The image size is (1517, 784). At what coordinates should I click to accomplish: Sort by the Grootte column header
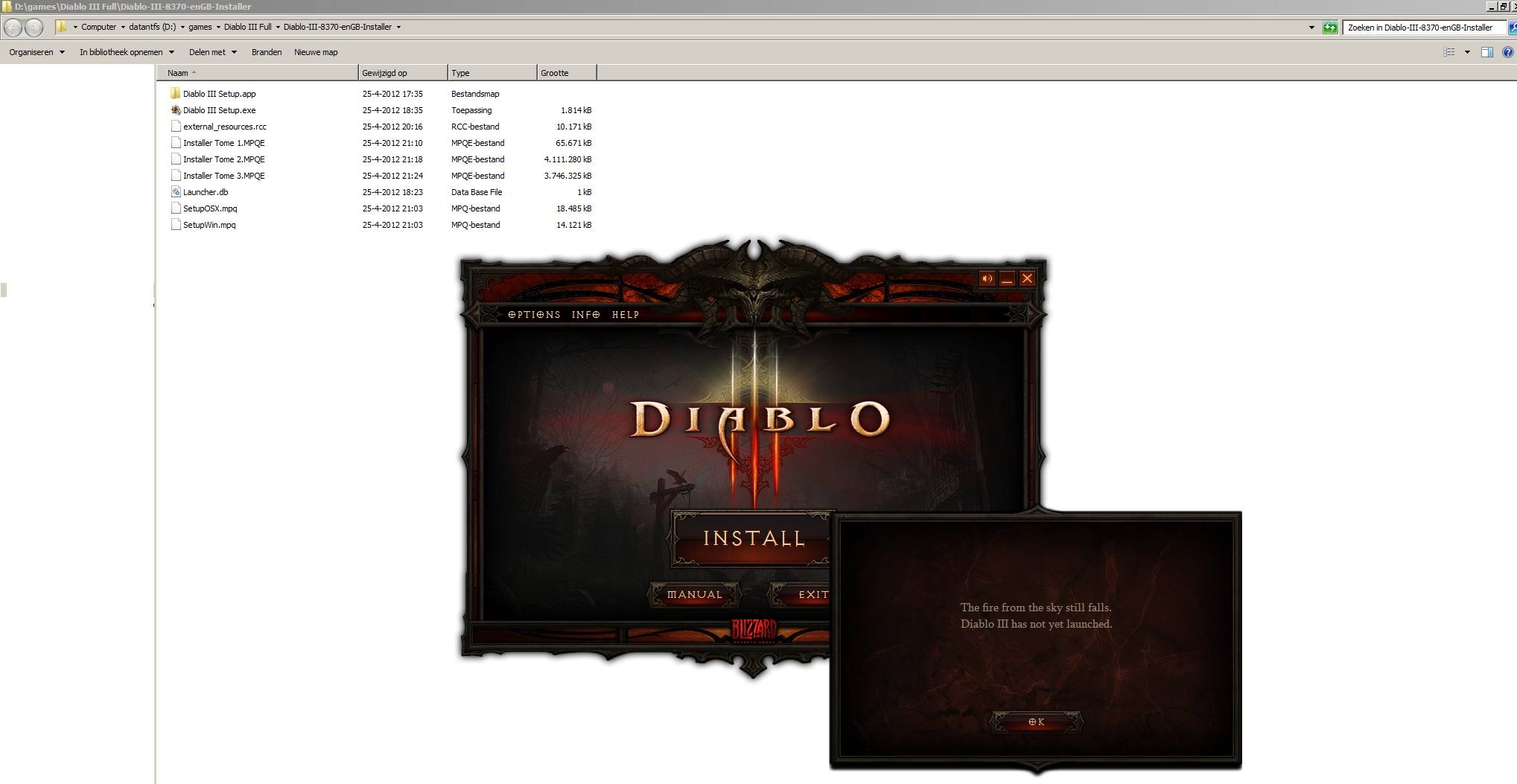tap(567, 73)
